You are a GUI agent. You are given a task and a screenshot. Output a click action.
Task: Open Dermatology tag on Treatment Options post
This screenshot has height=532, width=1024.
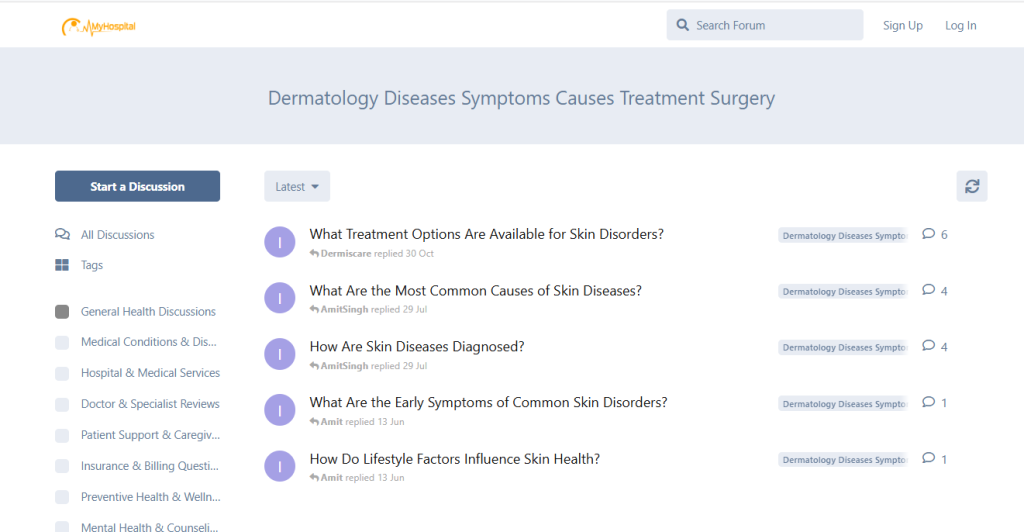842,236
